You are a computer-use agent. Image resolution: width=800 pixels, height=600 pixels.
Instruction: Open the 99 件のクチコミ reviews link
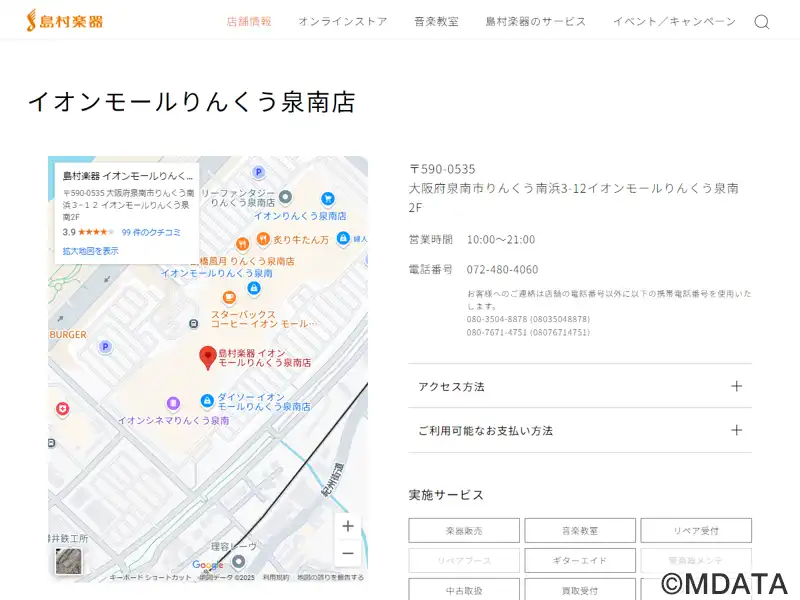151,232
